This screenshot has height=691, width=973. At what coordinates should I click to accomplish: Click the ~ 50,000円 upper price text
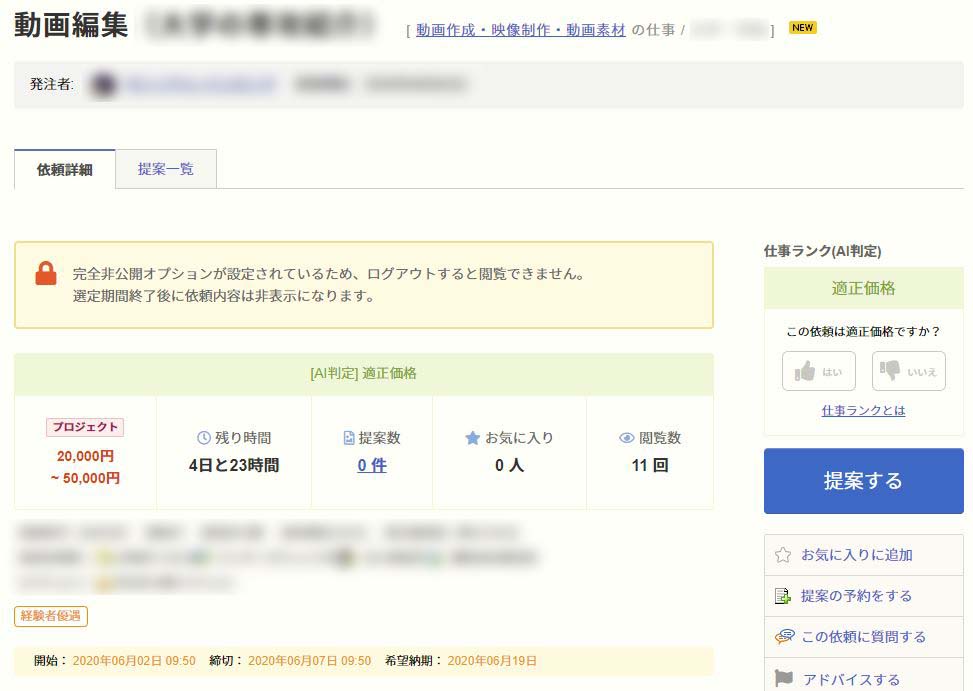[x=85, y=478]
